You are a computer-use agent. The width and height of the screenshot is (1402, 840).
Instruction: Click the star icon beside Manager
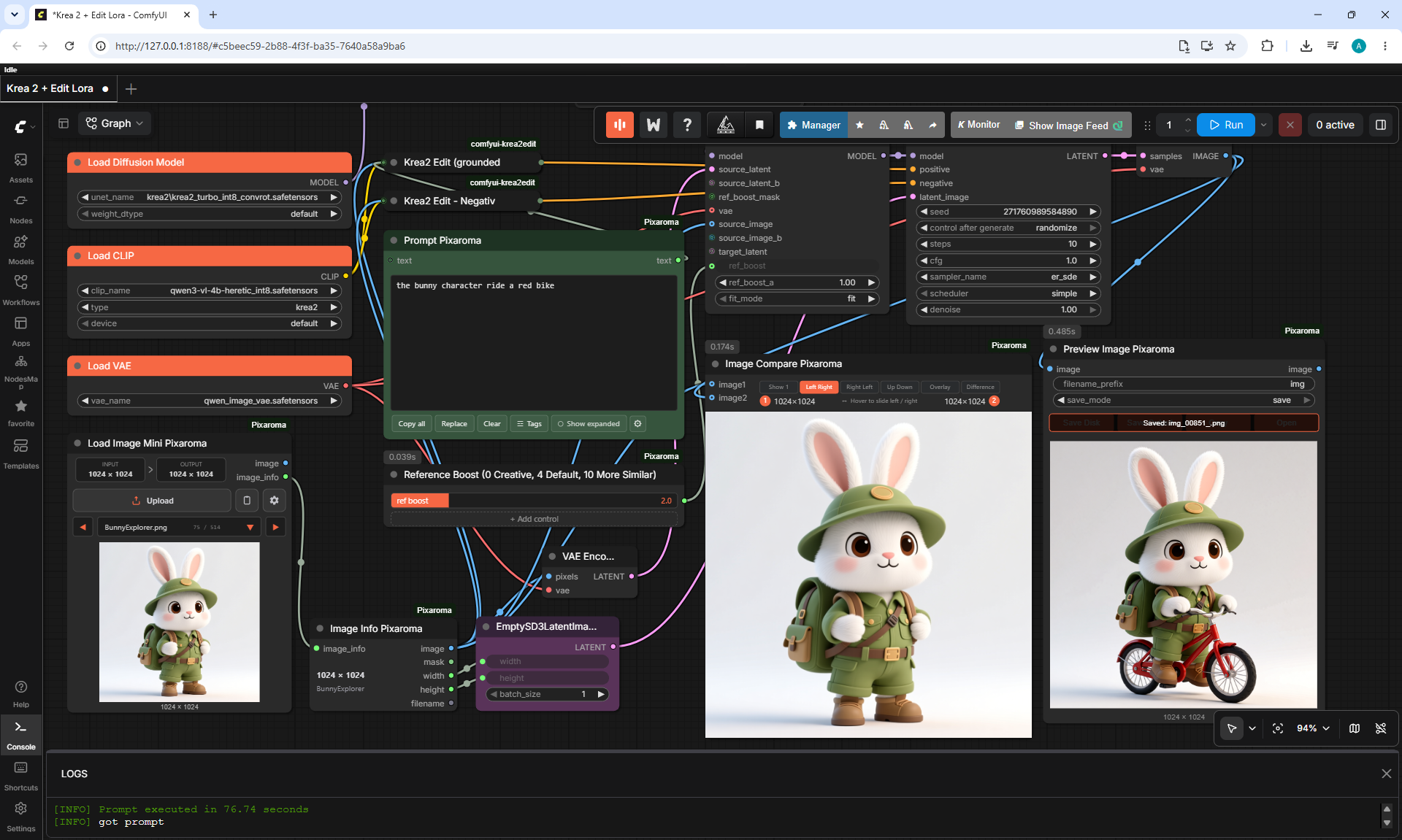pyautogui.click(x=859, y=125)
